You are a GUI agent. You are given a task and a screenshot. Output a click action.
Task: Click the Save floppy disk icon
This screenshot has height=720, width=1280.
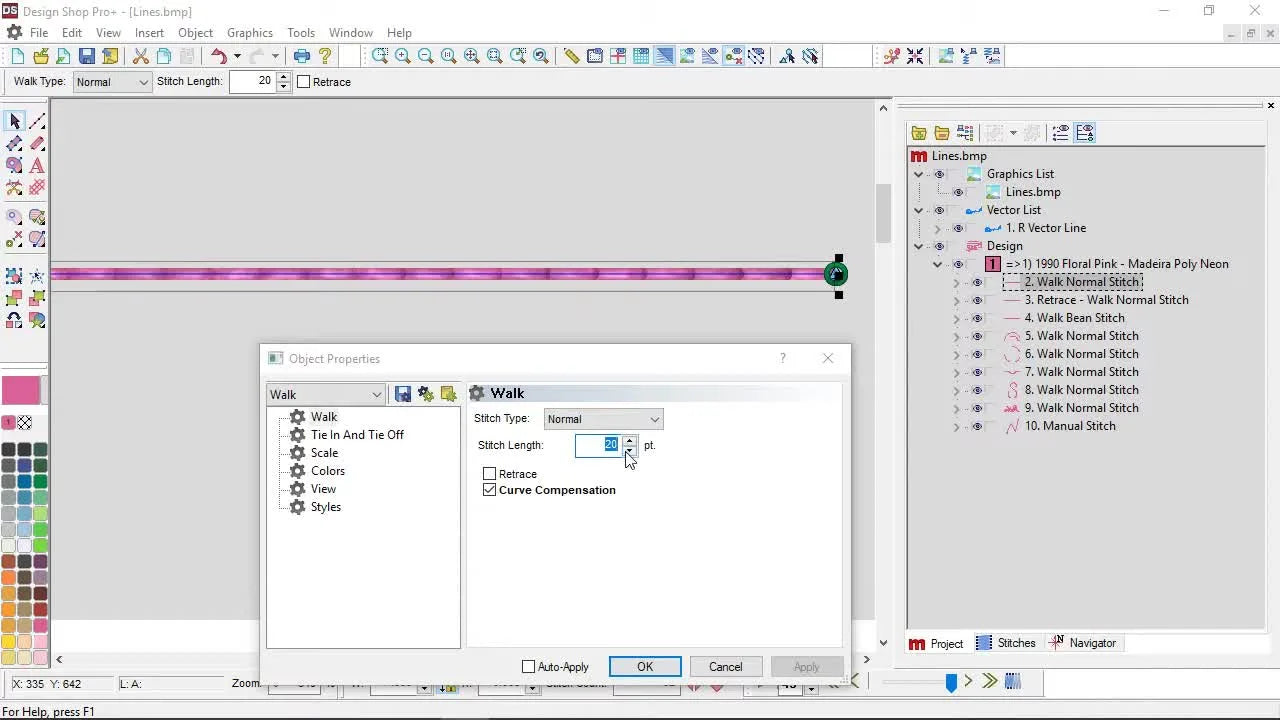tap(87, 56)
